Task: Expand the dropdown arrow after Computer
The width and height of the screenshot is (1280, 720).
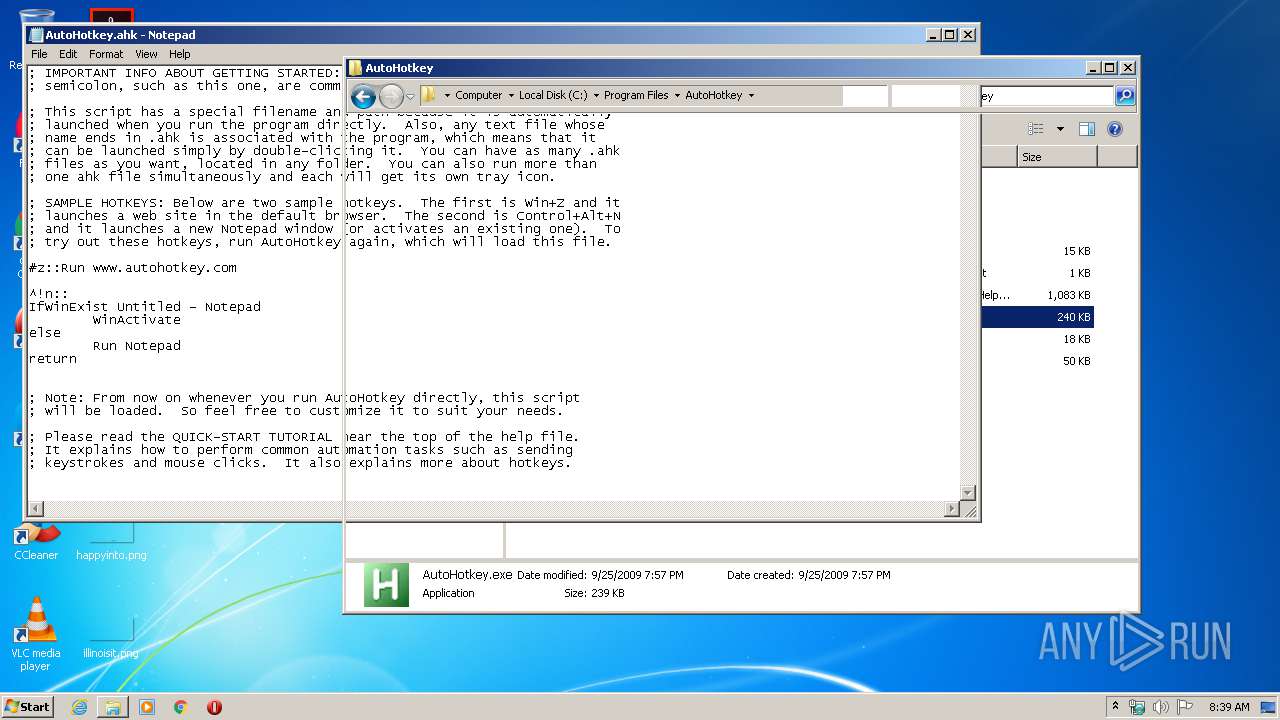Action: click(x=511, y=96)
